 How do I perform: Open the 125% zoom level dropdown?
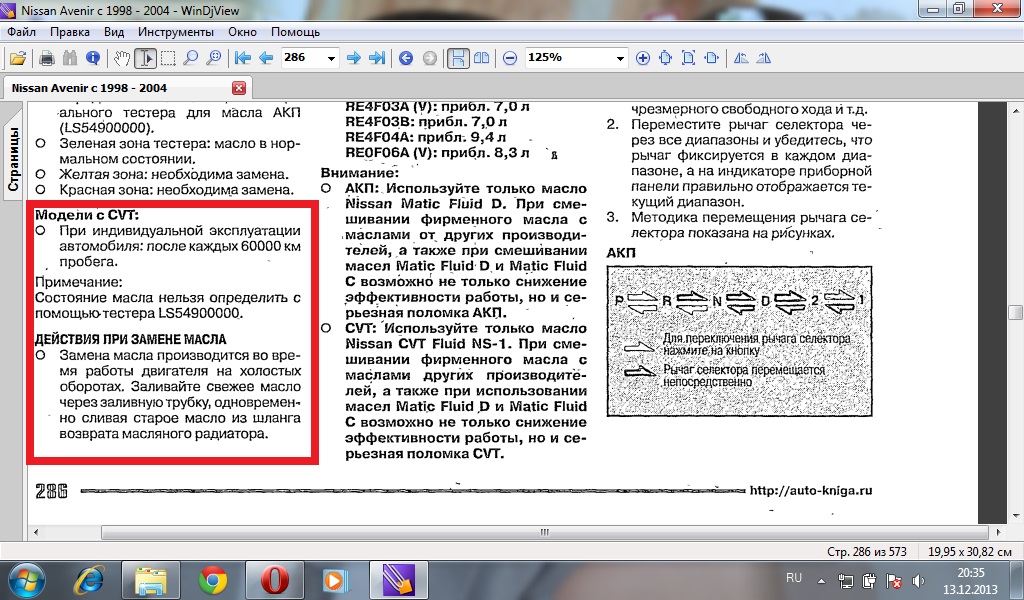tap(620, 58)
